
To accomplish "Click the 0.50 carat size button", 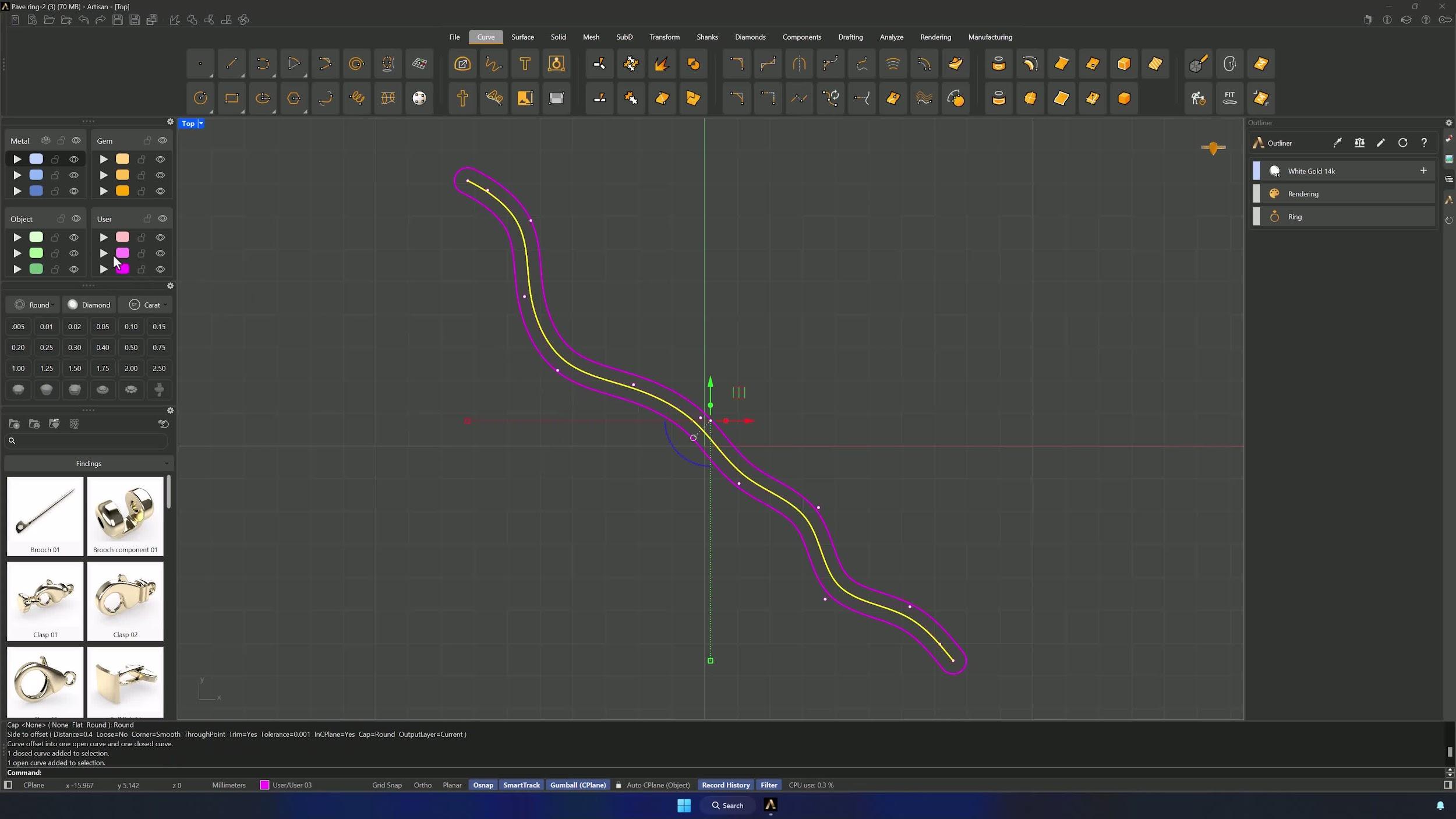I will (x=131, y=347).
